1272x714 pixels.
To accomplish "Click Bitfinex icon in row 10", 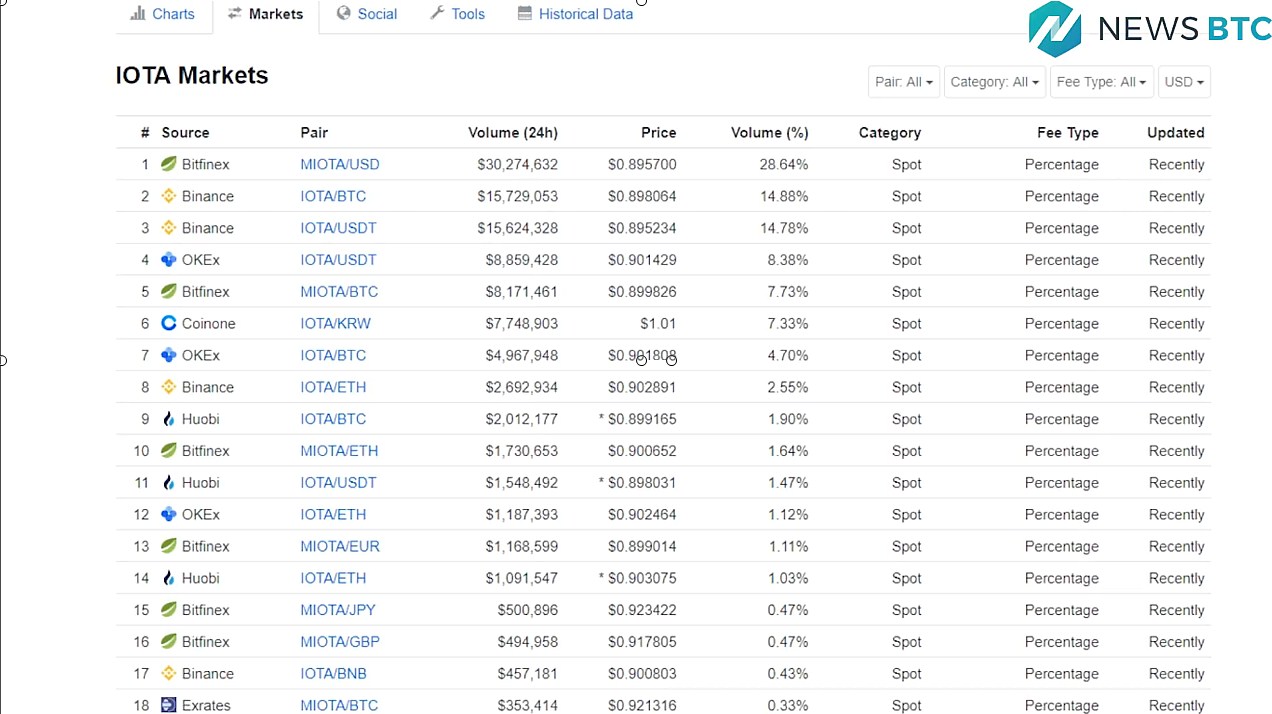I will pyautogui.click(x=169, y=451).
